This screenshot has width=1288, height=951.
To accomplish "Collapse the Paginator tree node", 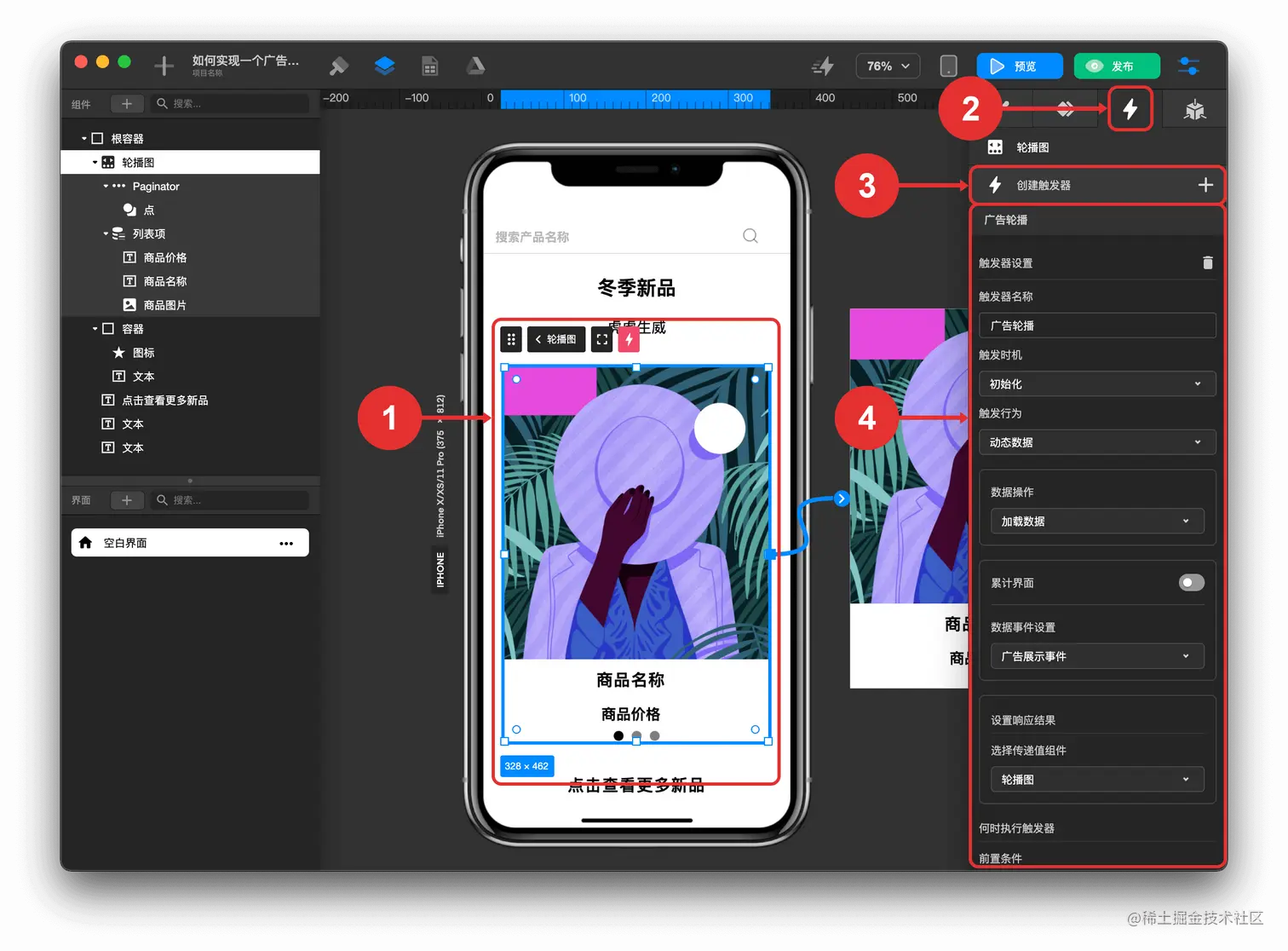I will click(106, 186).
